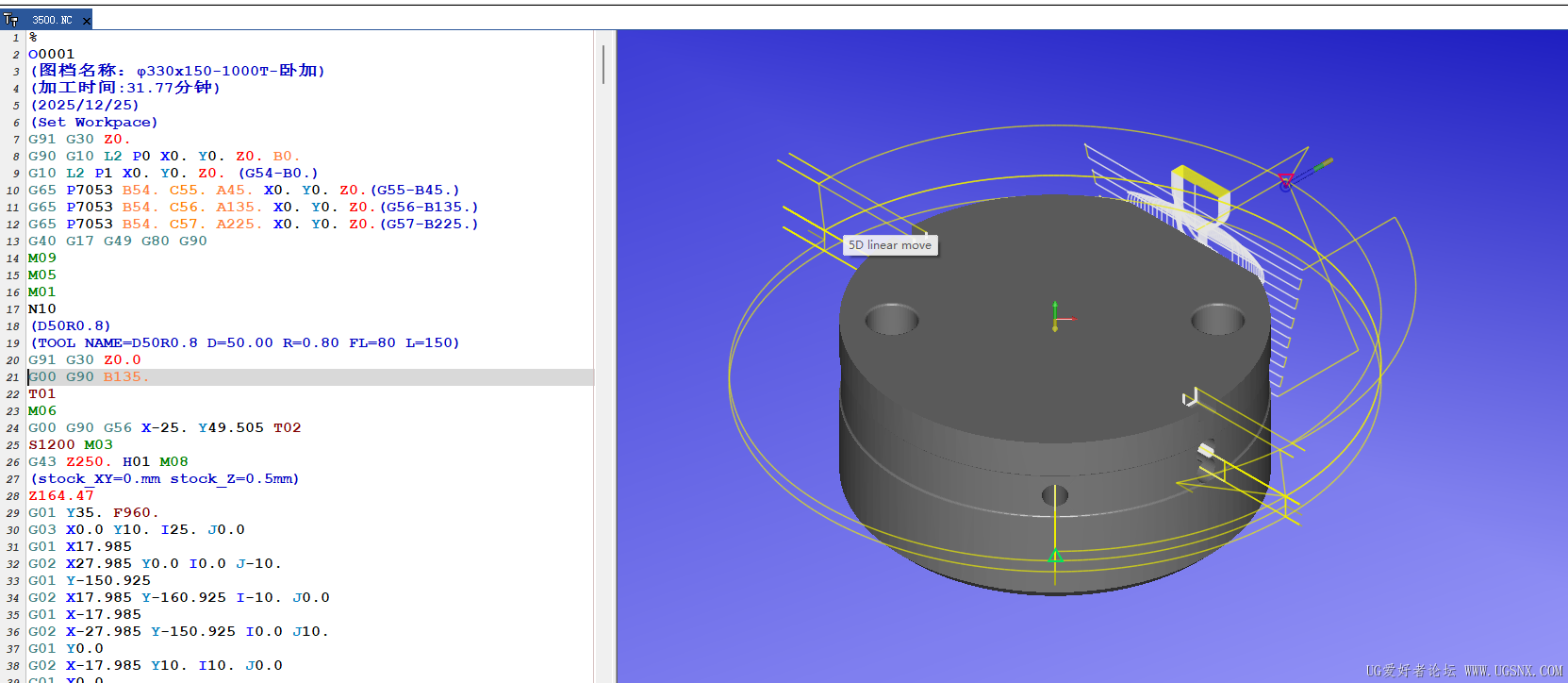Select the right hole on the top face

click(1217, 320)
